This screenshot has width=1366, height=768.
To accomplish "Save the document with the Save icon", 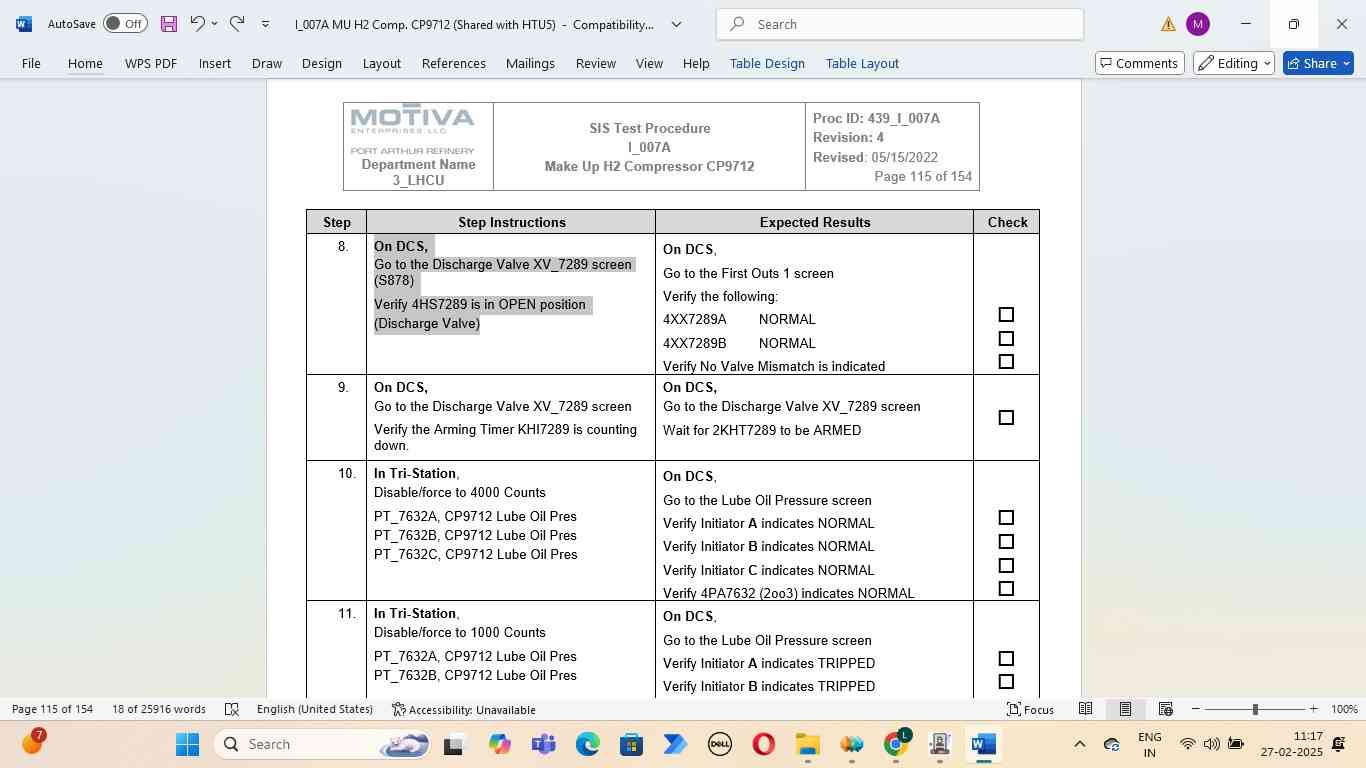I will (x=169, y=23).
